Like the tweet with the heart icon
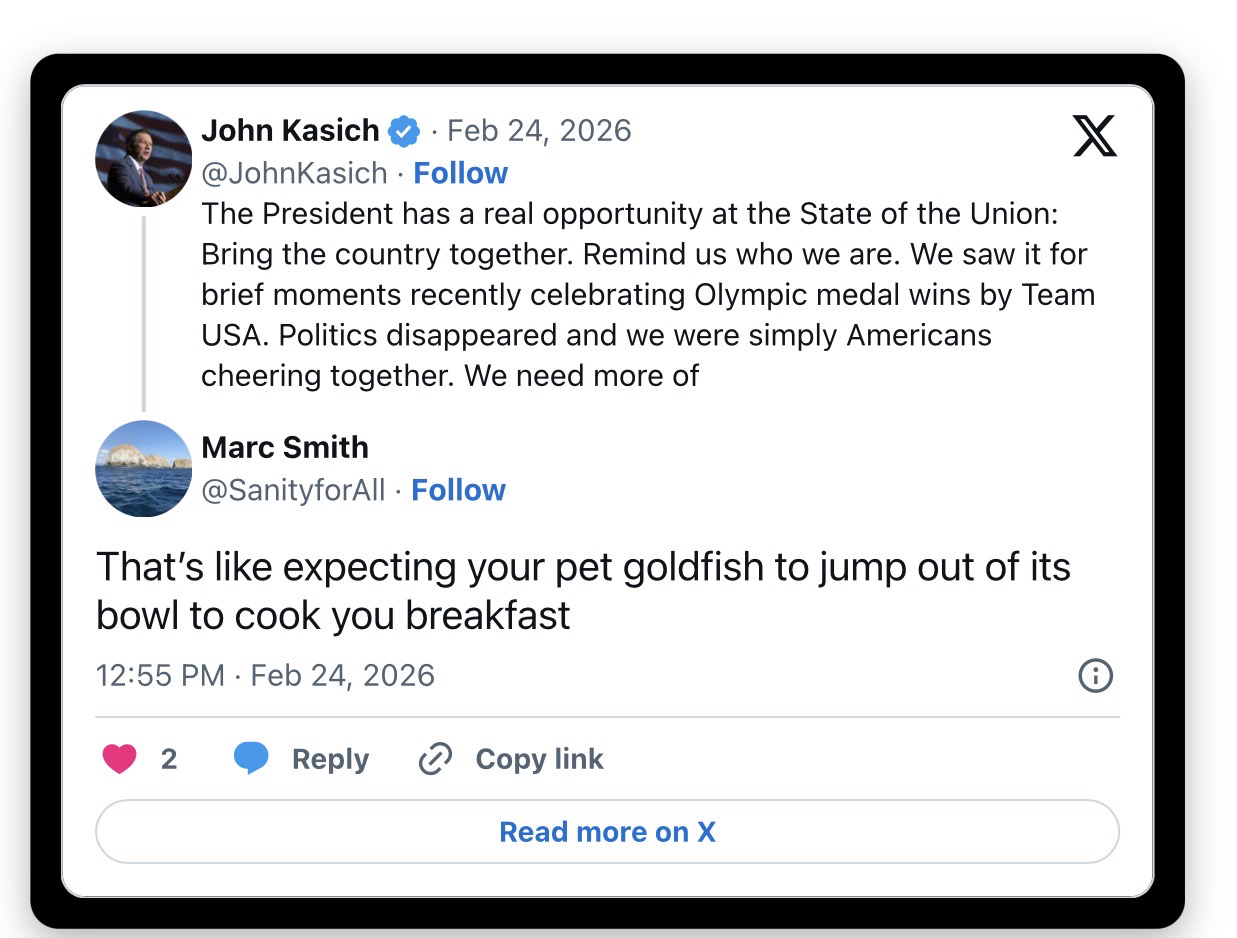Viewport: 1237px width, 938px height. [x=120, y=759]
